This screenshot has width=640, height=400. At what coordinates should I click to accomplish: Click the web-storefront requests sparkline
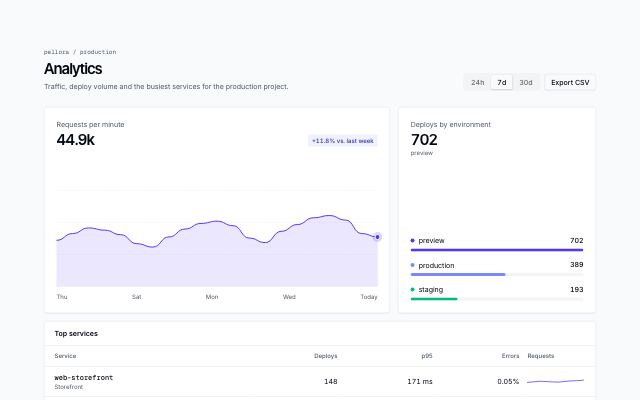(x=555, y=381)
